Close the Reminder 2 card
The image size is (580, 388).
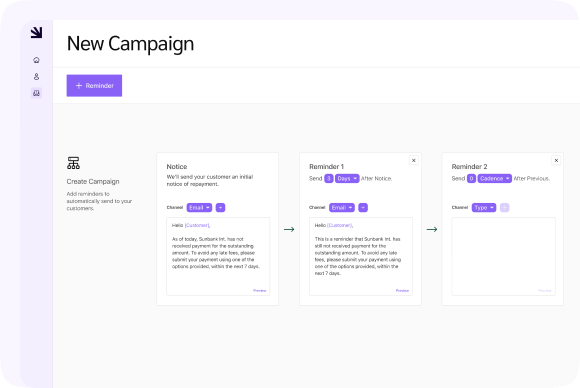[556, 160]
